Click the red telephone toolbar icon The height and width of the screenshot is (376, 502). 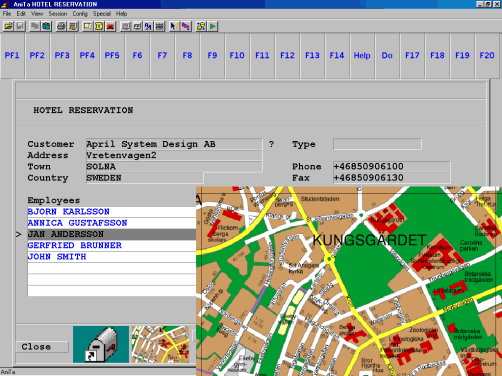point(110,26)
